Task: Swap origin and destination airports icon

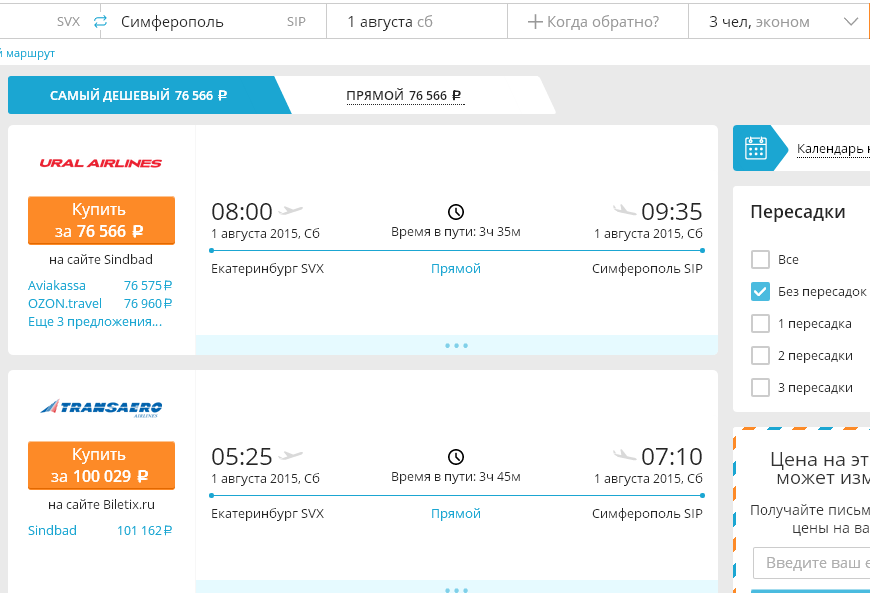Action: coord(100,22)
